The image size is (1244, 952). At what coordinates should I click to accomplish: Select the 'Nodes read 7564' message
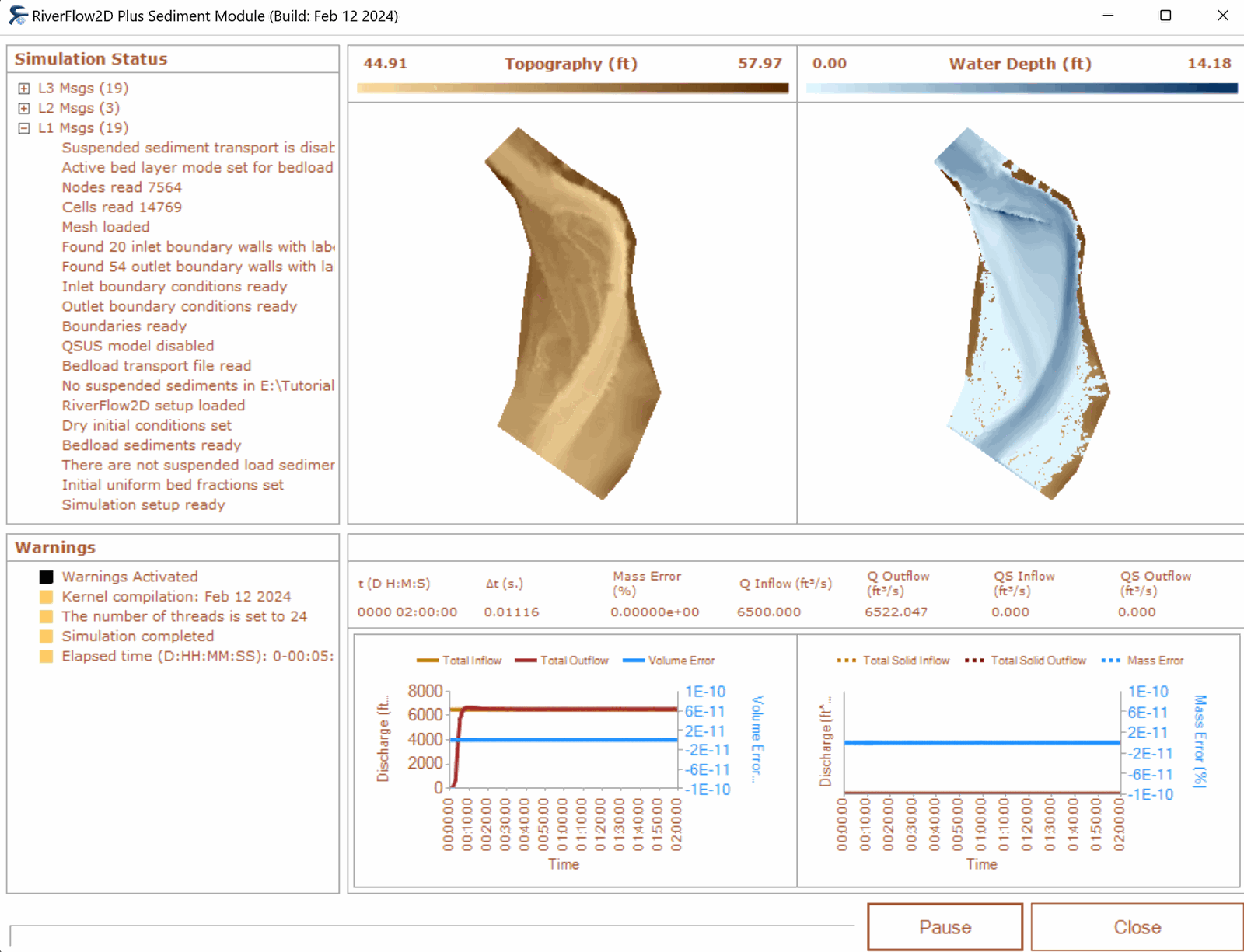(x=121, y=187)
